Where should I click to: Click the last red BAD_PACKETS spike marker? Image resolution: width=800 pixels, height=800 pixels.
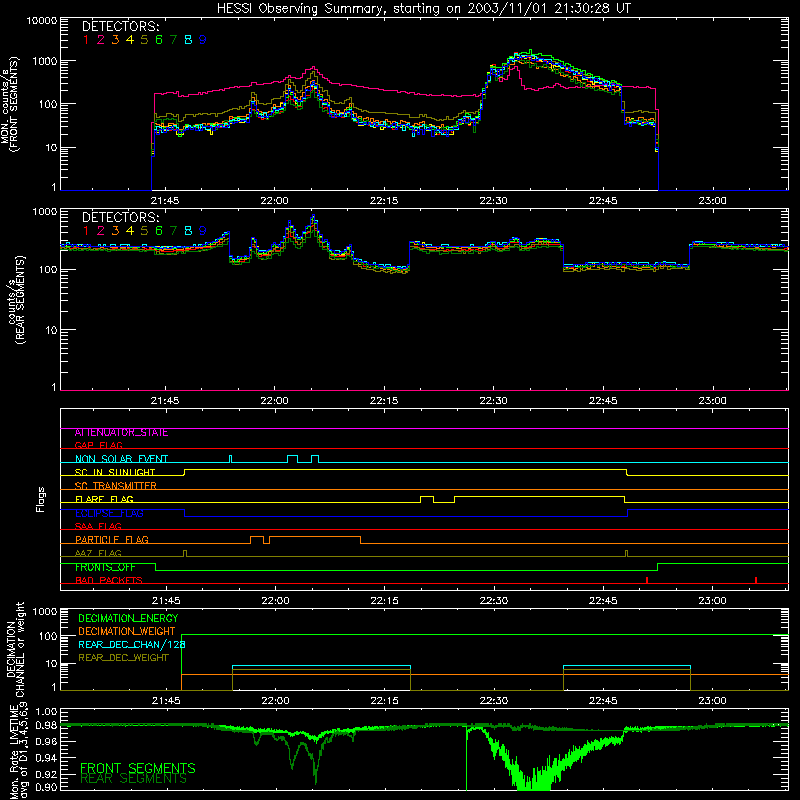pyautogui.click(x=756, y=580)
